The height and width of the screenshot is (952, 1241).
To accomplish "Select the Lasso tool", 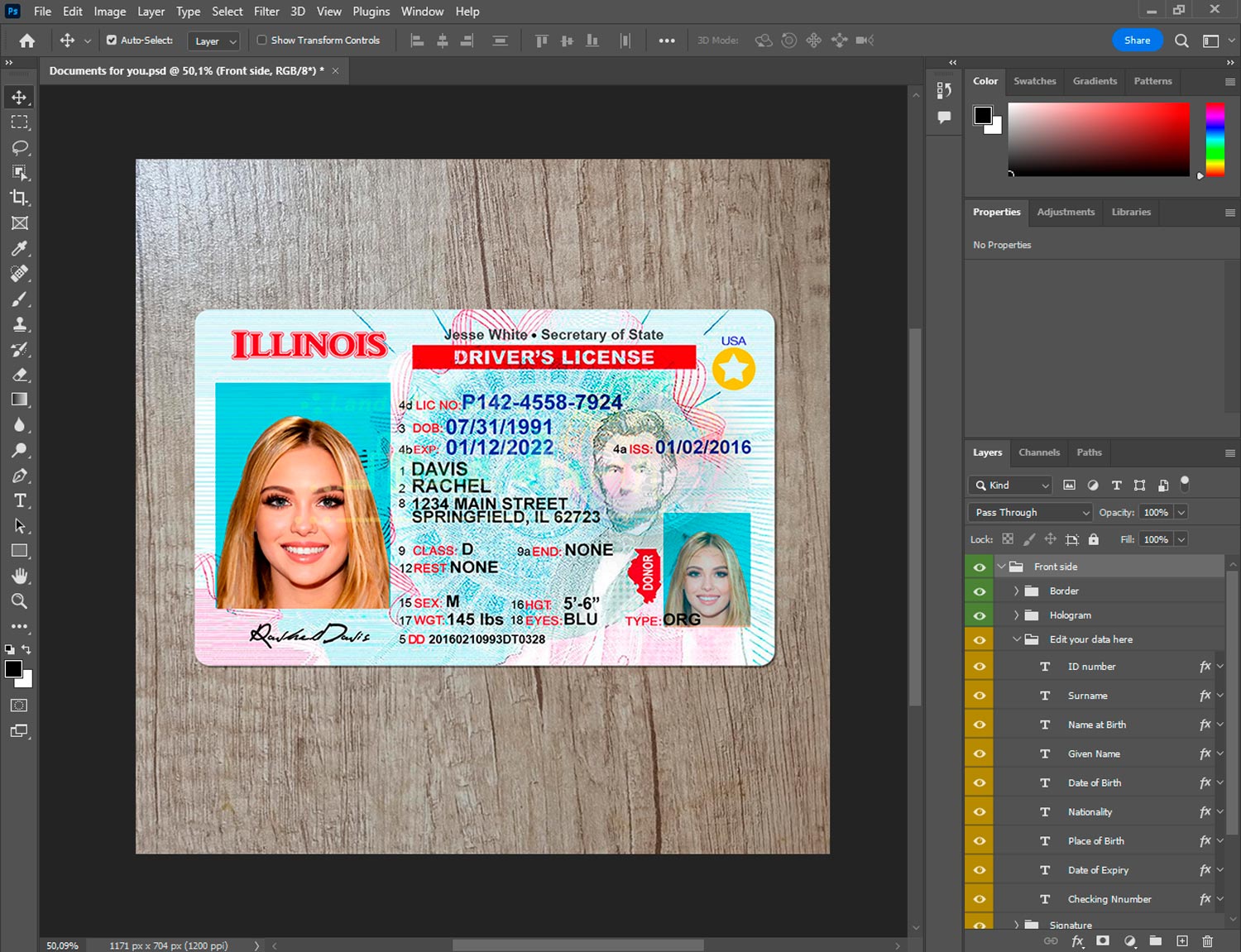I will coord(20,147).
